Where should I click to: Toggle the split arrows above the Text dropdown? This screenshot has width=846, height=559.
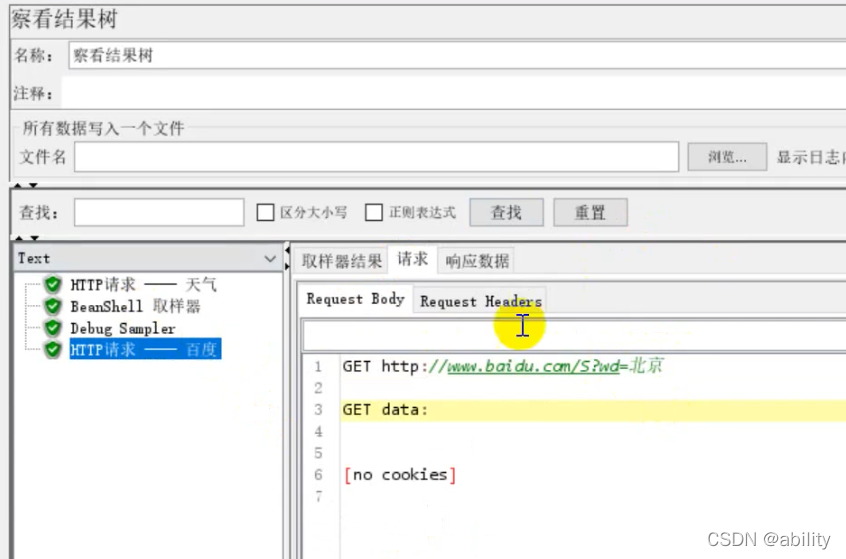point(26,238)
